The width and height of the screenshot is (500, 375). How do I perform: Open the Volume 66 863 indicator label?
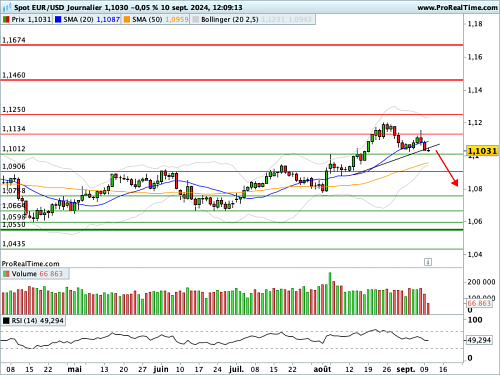click(x=37, y=274)
